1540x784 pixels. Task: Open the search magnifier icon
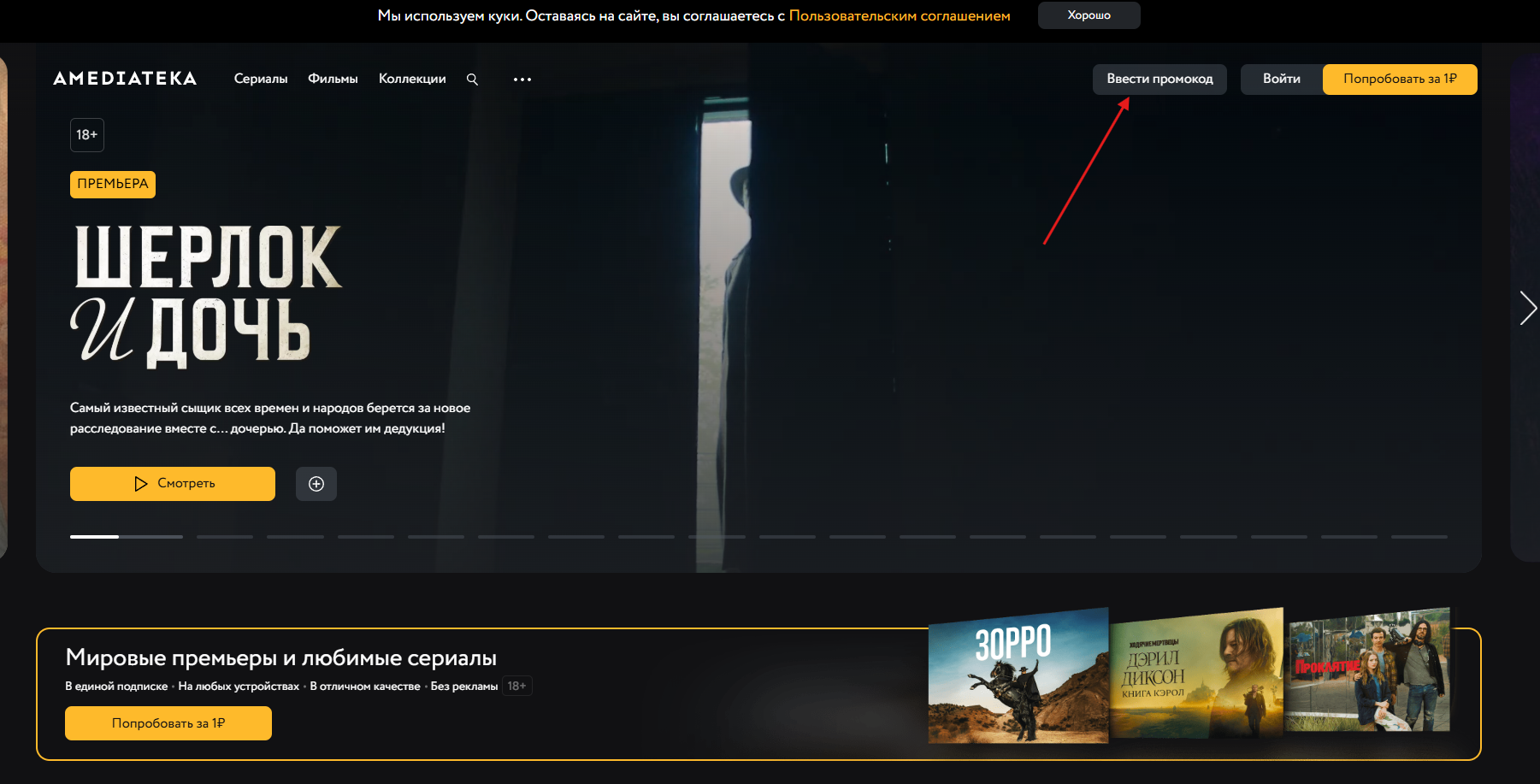coord(472,79)
